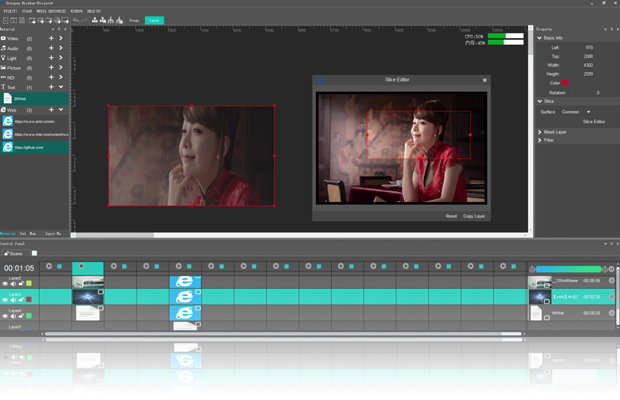
Task: Click Copy Layer in Slice Editor
Action: click(474, 216)
